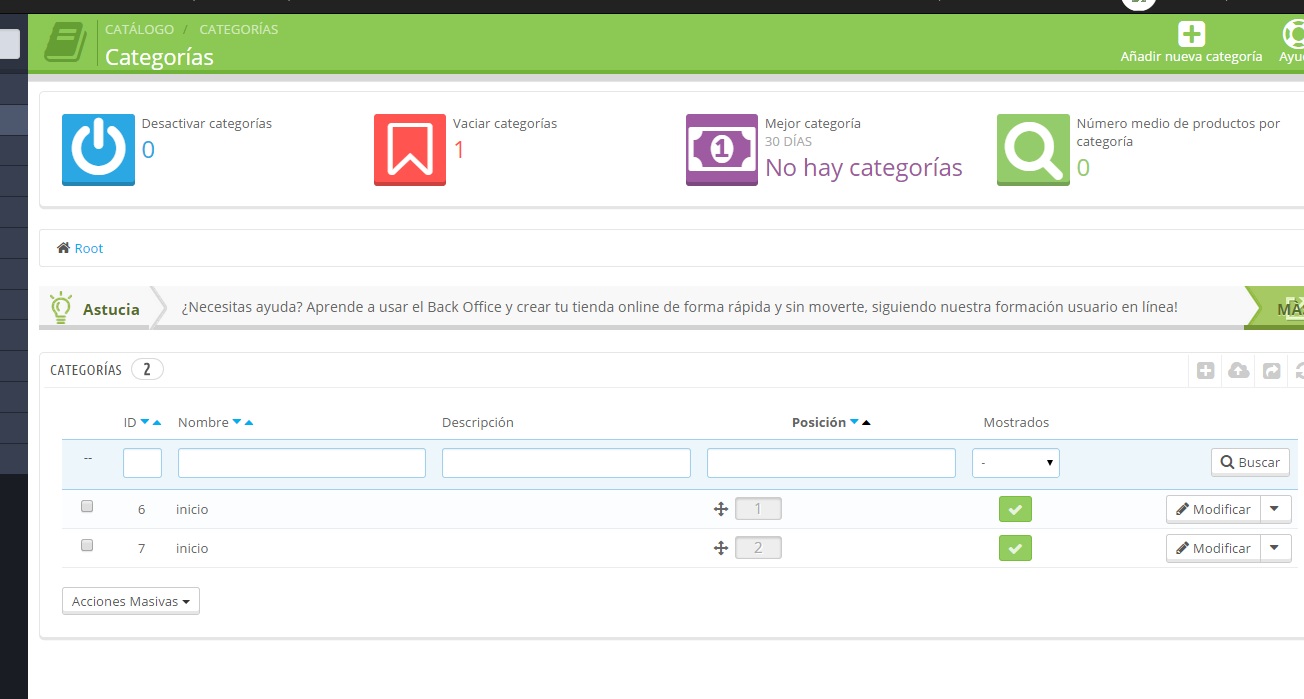Click the export arrow icon in panel header
Viewport: 1304px width, 699px height.
(x=1272, y=371)
